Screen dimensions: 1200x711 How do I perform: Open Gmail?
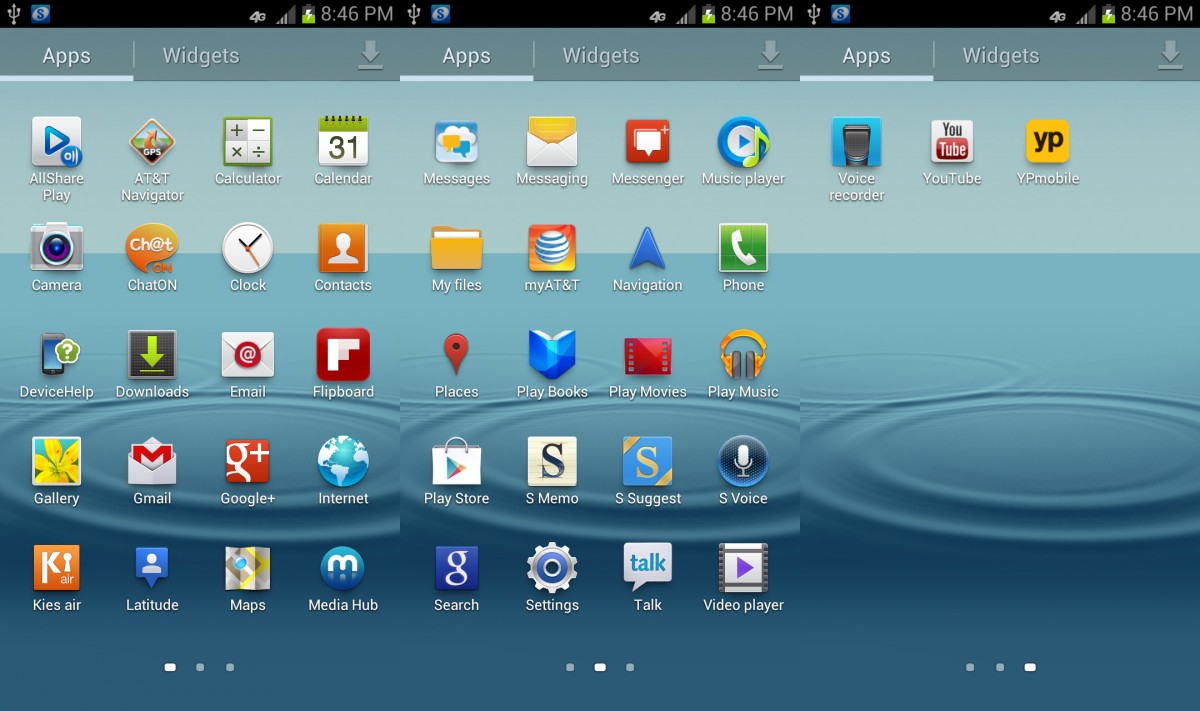click(152, 461)
